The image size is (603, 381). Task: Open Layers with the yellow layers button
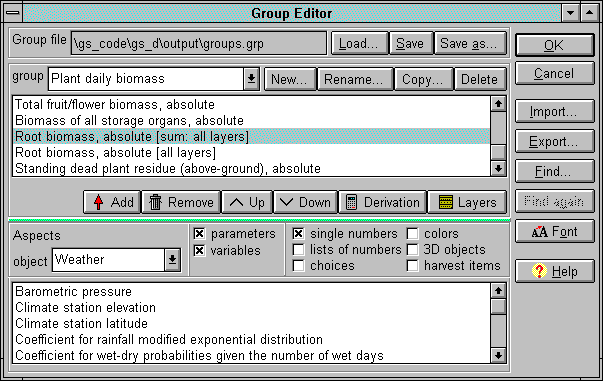(x=467, y=202)
